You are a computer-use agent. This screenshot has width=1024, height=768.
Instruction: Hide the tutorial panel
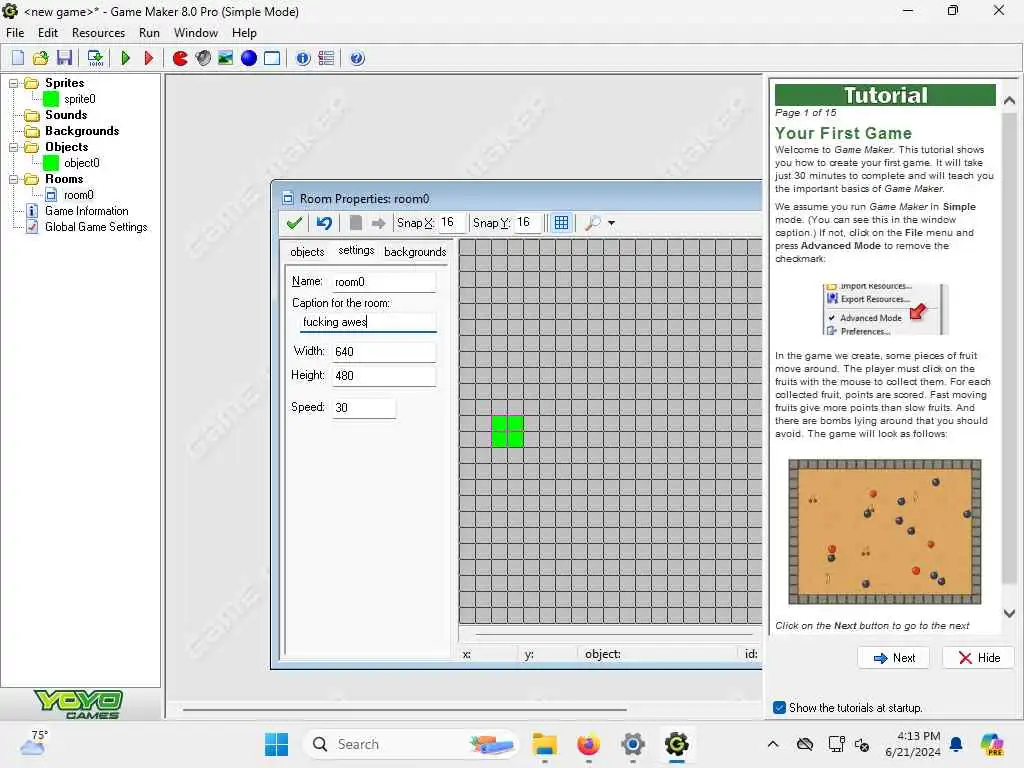978,658
